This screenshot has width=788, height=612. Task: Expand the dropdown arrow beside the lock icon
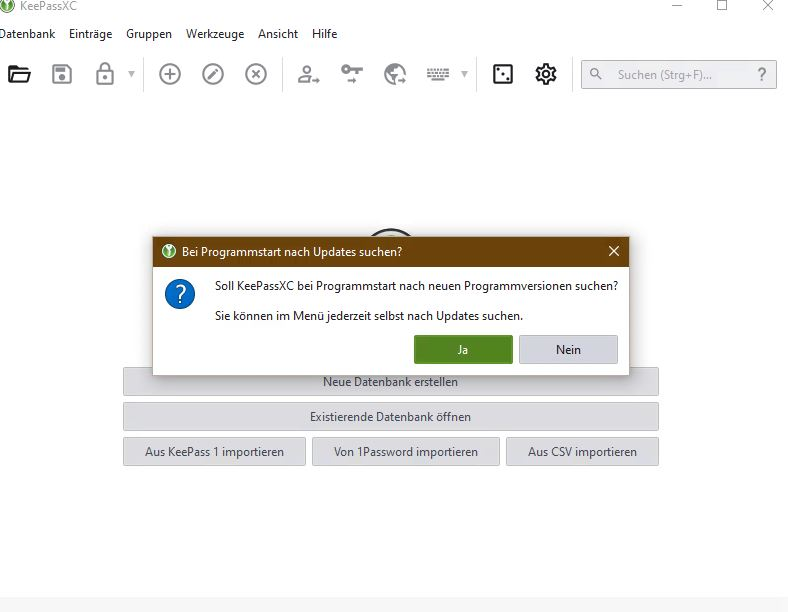click(131, 74)
